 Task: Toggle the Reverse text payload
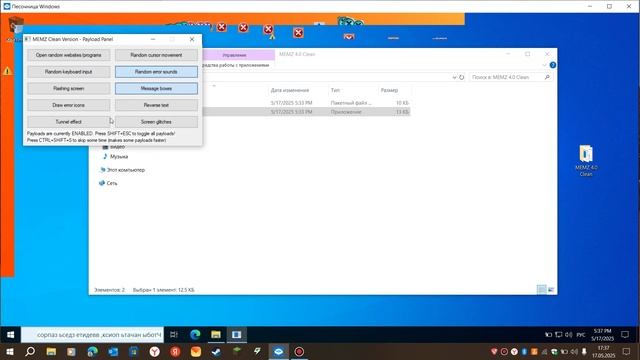(x=156, y=105)
